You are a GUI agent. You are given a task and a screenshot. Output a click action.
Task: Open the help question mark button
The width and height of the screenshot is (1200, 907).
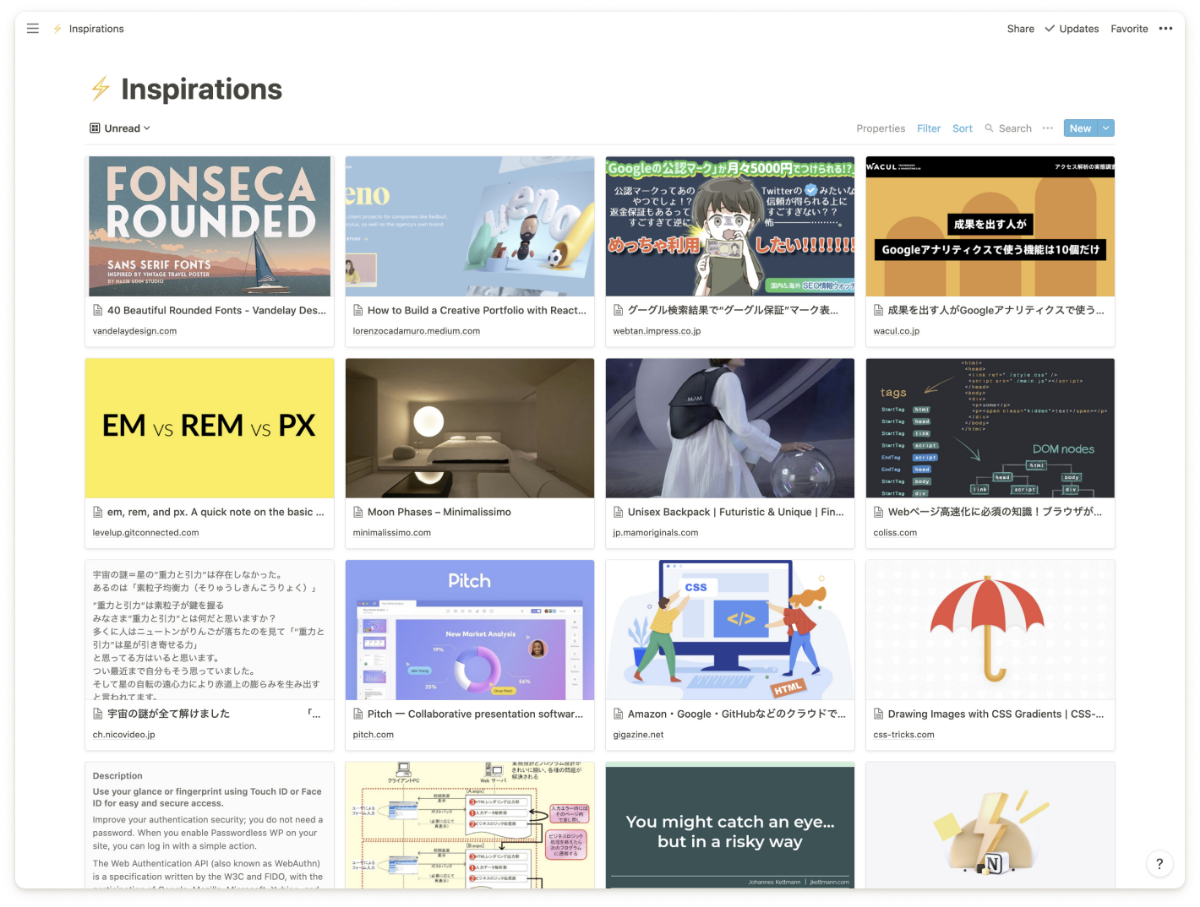pos(1159,864)
